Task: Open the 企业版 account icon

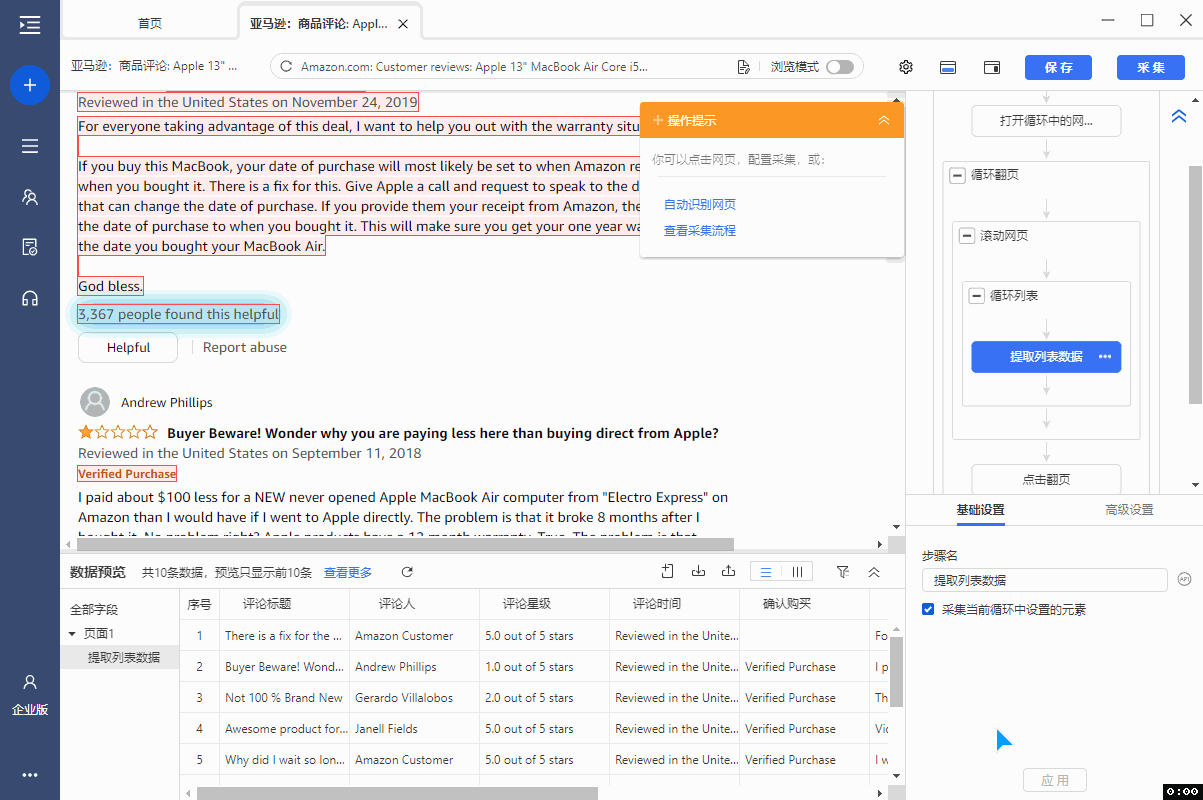Action: click(x=30, y=682)
